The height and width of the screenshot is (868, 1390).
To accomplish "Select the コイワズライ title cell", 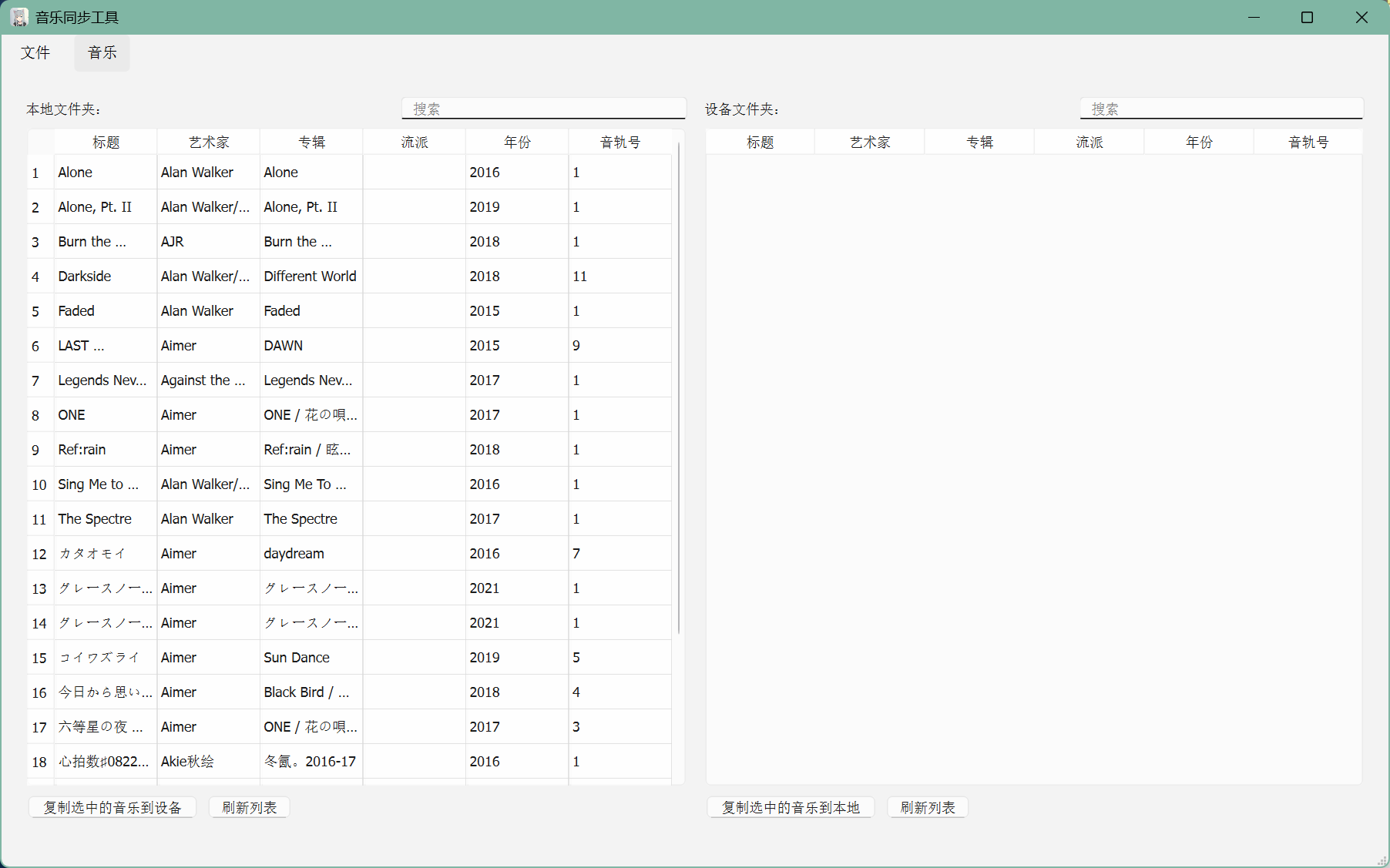I will pyautogui.click(x=106, y=657).
